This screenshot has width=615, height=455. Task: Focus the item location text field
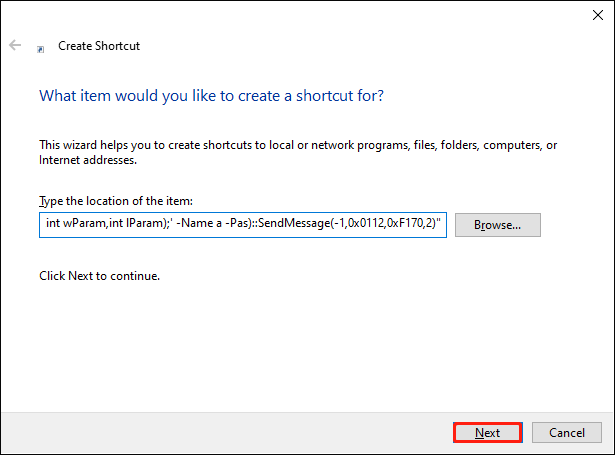coord(243,225)
